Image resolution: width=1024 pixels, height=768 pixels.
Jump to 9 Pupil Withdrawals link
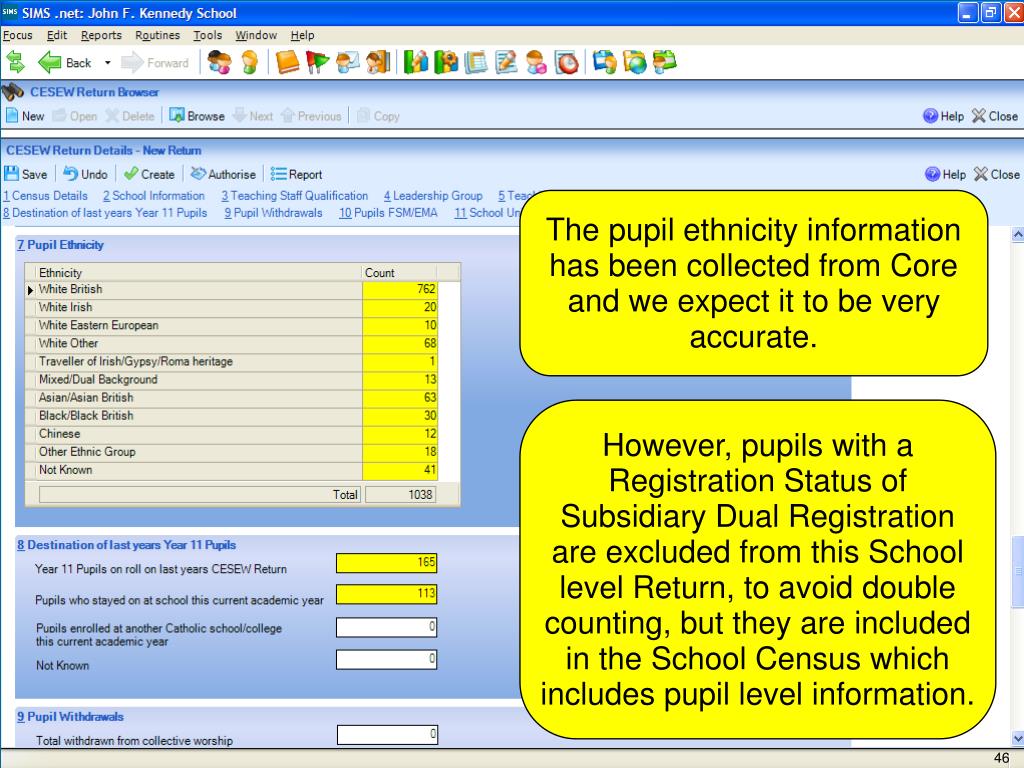[x=273, y=213]
